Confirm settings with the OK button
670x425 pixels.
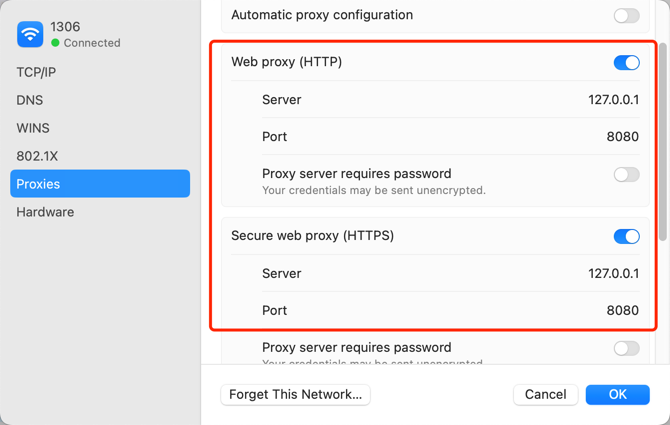tap(617, 394)
